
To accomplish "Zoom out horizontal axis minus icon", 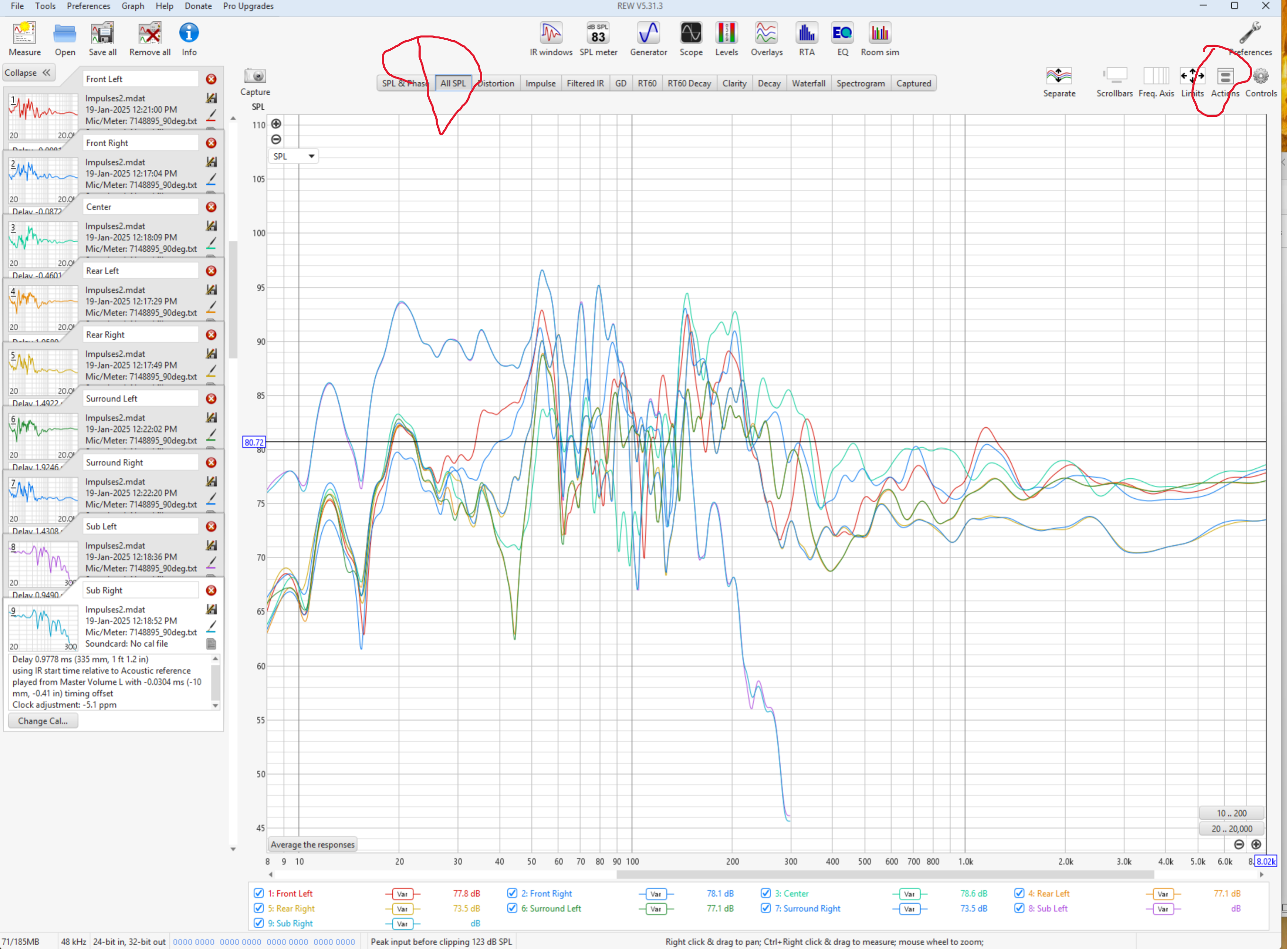I will (1239, 844).
